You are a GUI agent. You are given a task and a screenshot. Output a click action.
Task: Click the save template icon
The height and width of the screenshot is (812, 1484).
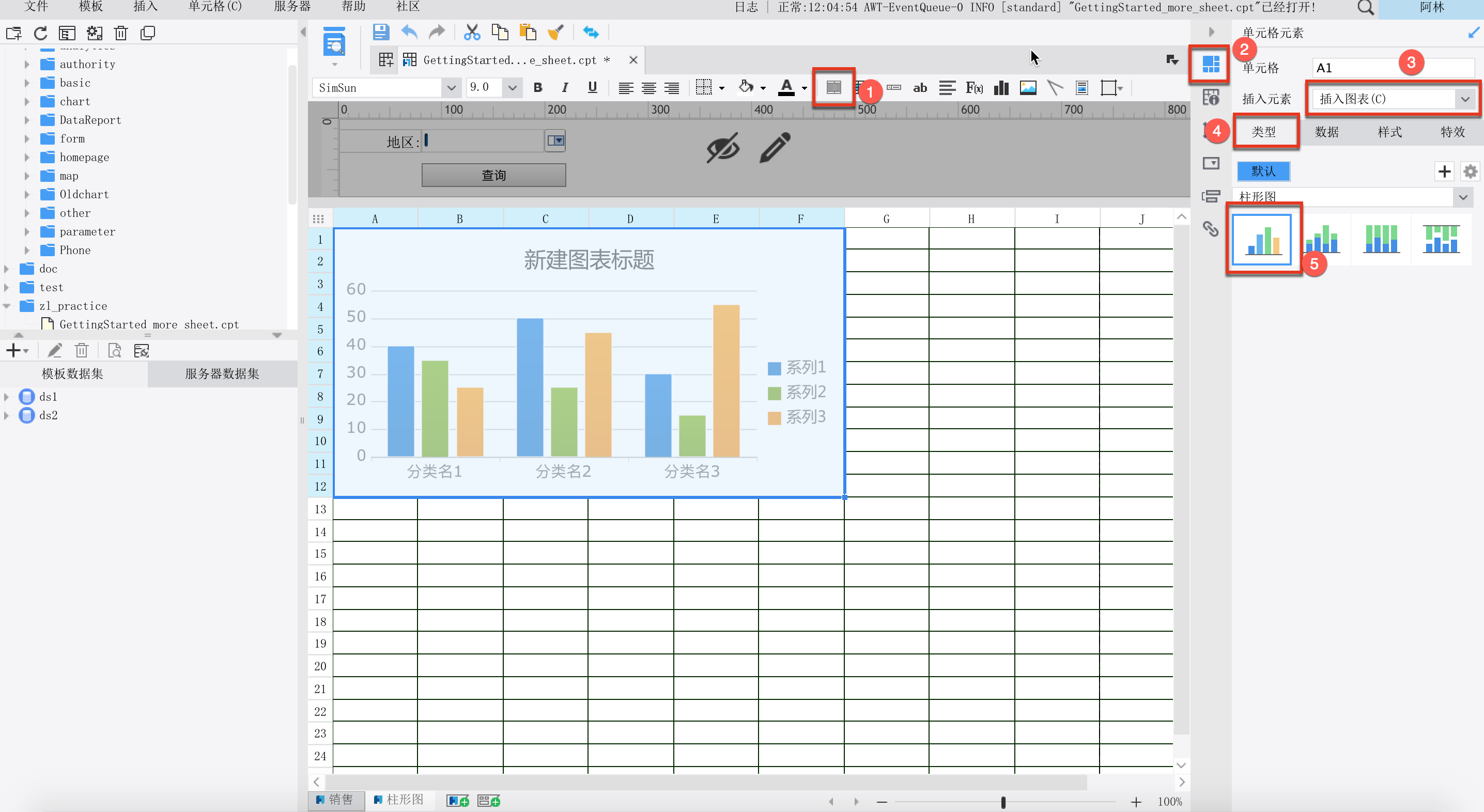[380, 32]
